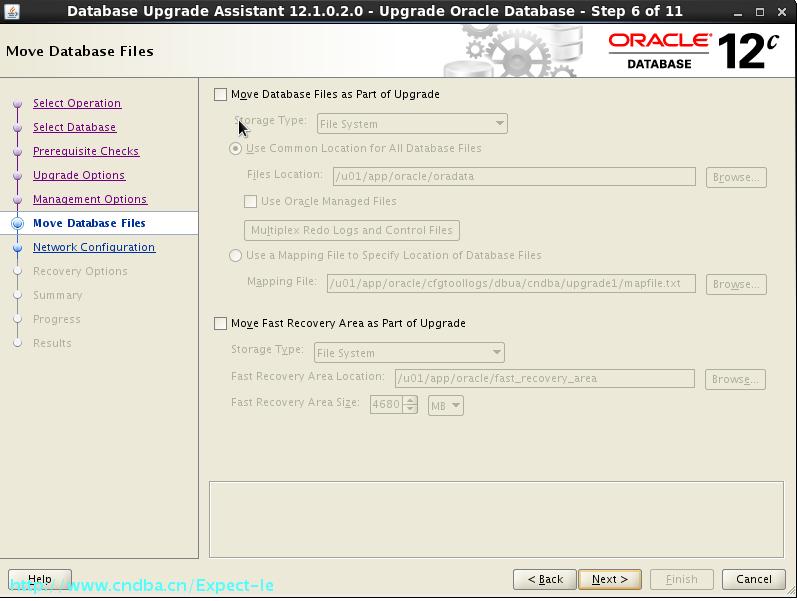The width and height of the screenshot is (797, 601).
Task: Maximize the Database Upgrade Assistant window
Action: [760, 12]
